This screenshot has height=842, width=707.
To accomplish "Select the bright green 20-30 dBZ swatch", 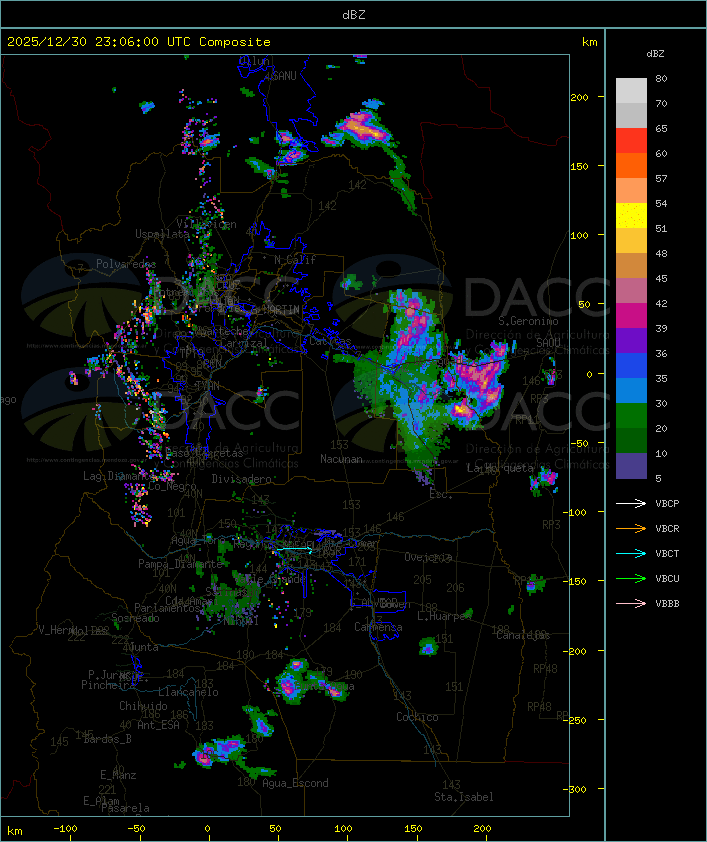I will [631, 416].
